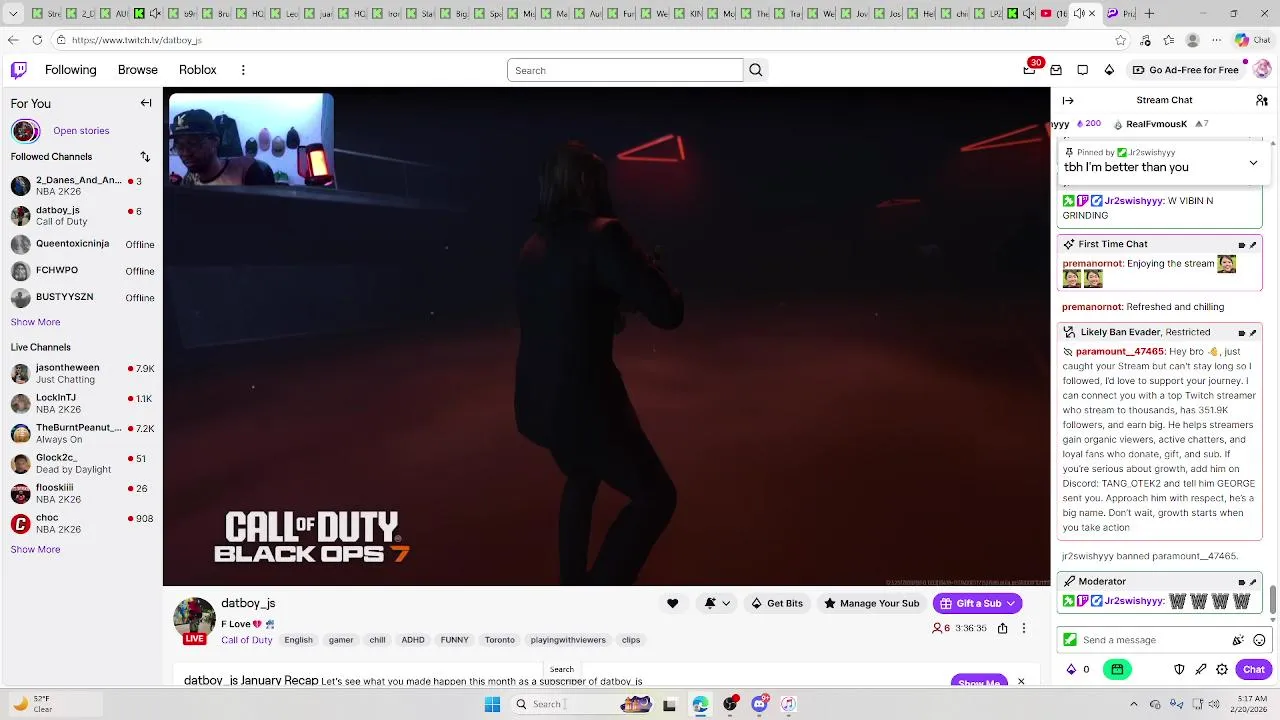Collapse the For You sidebar

[x=146, y=103]
